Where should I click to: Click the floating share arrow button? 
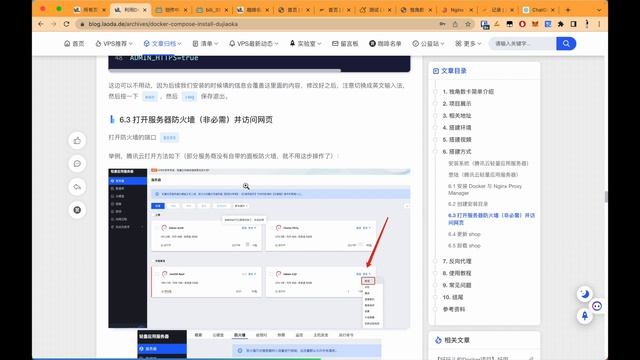coord(77,187)
